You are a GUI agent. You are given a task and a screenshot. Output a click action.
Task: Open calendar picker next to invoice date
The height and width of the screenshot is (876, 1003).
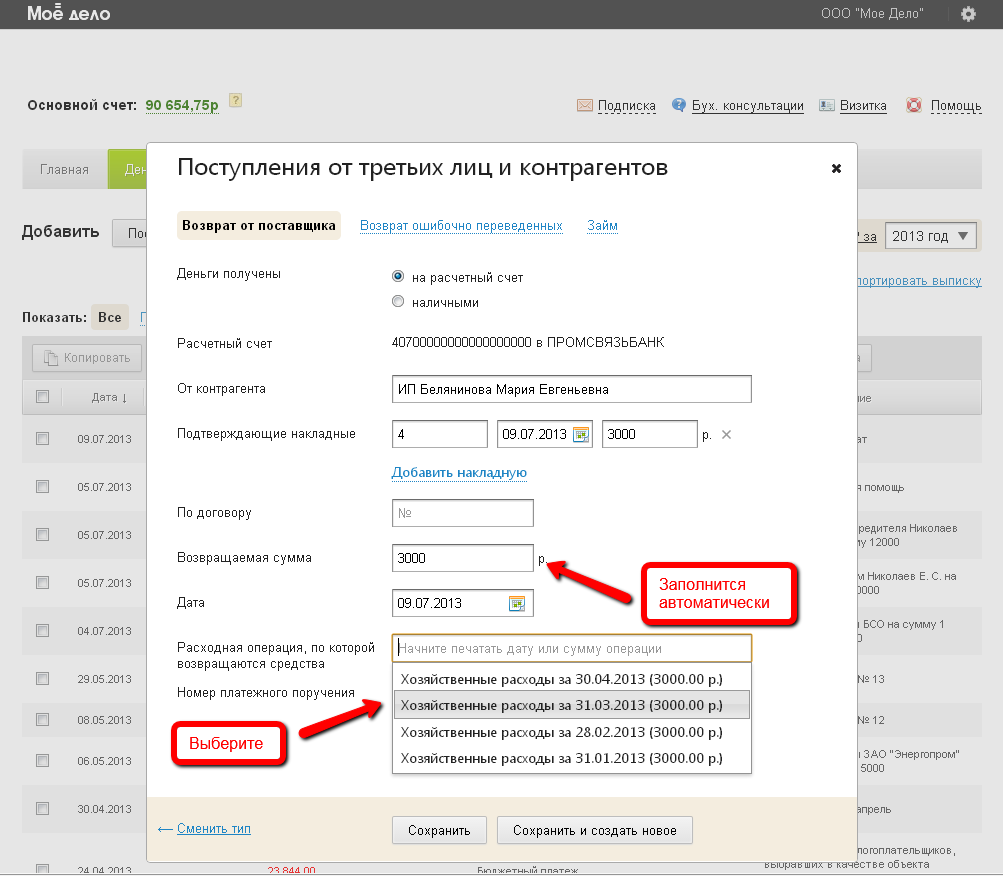click(x=581, y=435)
